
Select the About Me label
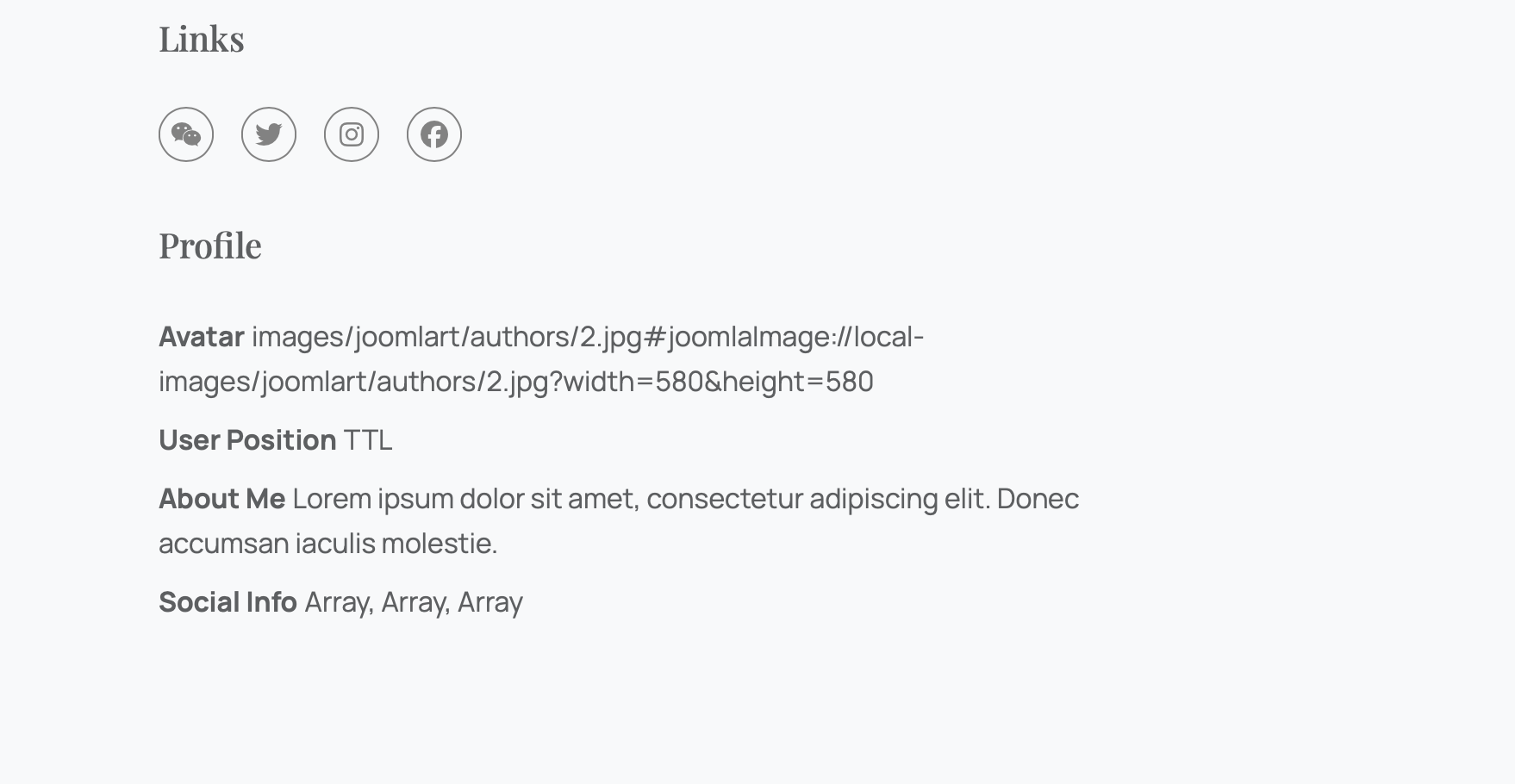[x=222, y=499]
